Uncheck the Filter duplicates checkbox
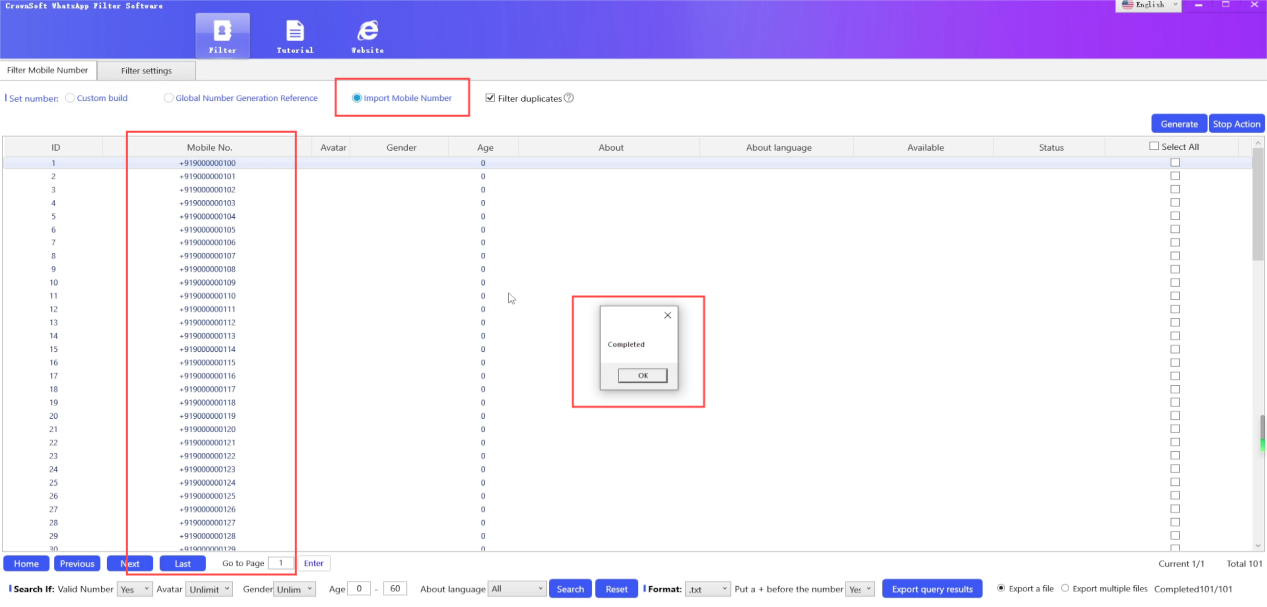 [x=490, y=98]
